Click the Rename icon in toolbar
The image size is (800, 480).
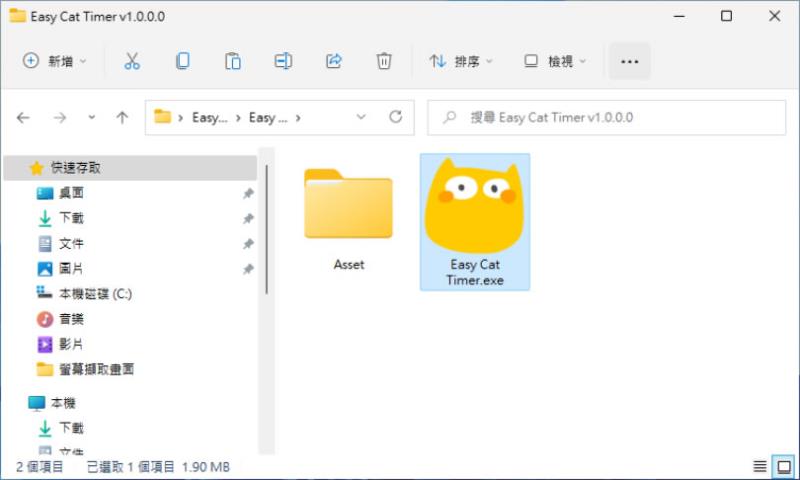pos(283,61)
